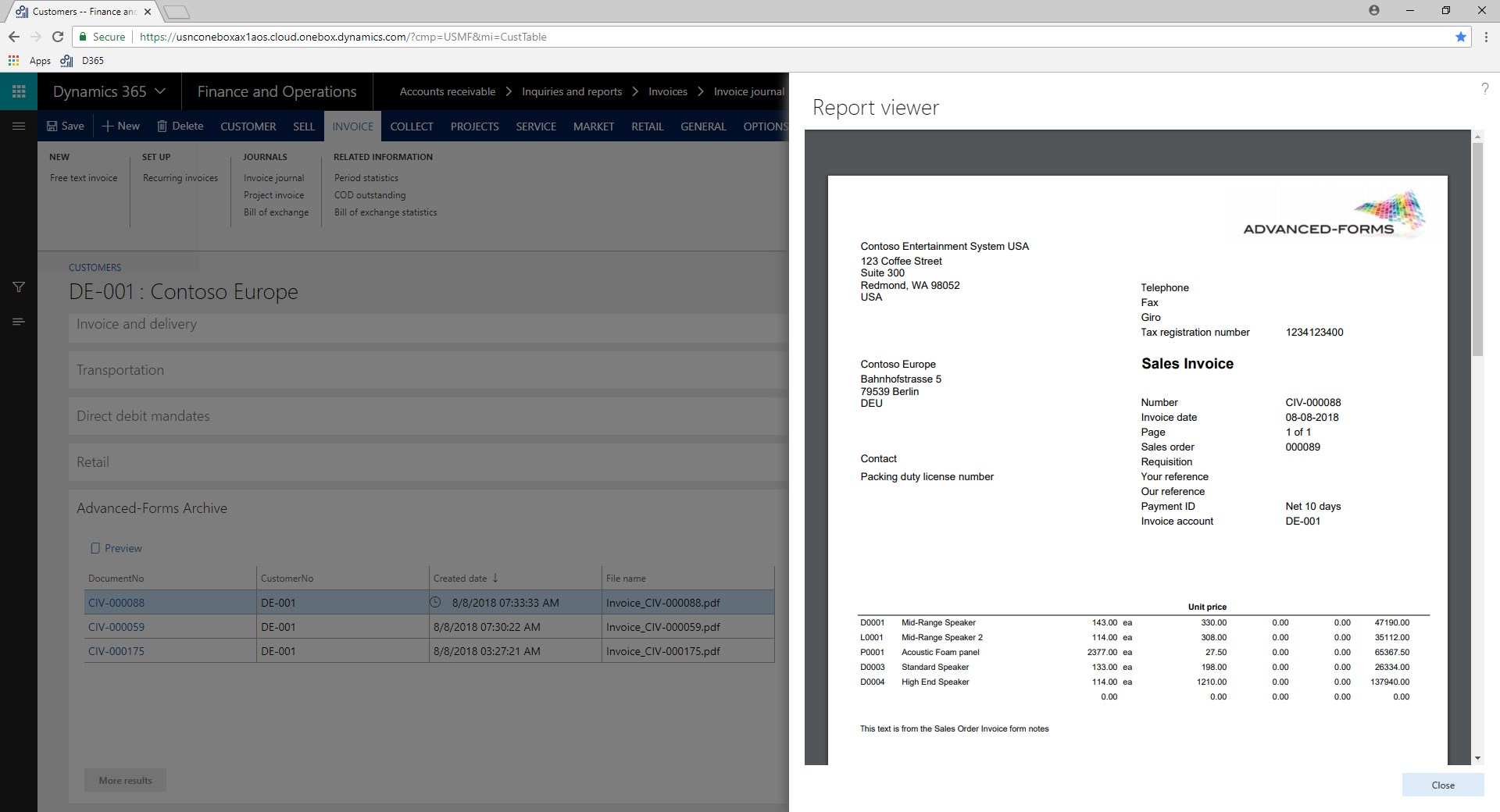Click the browser back arrow
The width and height of the screenshot is (1500, 812).
[13, 37]
